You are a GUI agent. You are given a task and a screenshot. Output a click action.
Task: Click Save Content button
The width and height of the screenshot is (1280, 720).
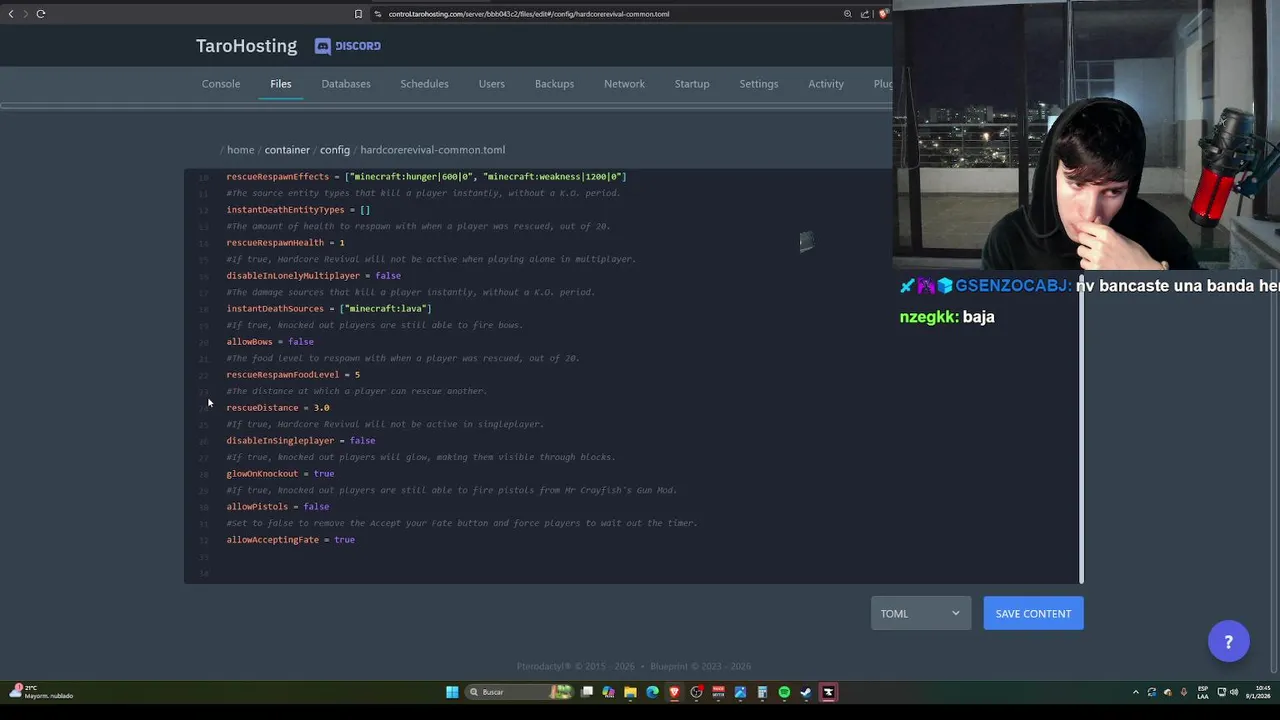(1033, 613)
